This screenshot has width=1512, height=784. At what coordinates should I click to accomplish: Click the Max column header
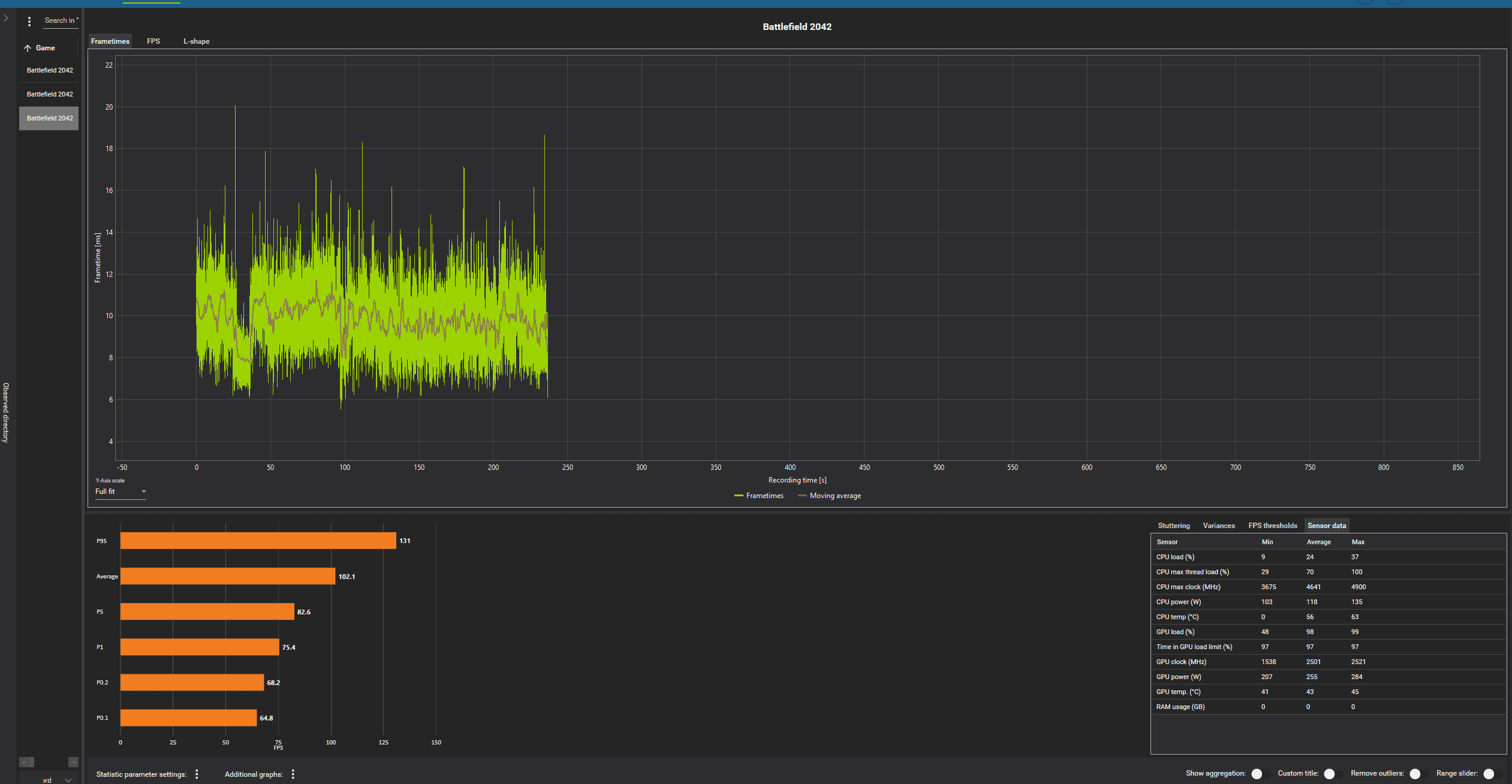tap(1358, 542)
